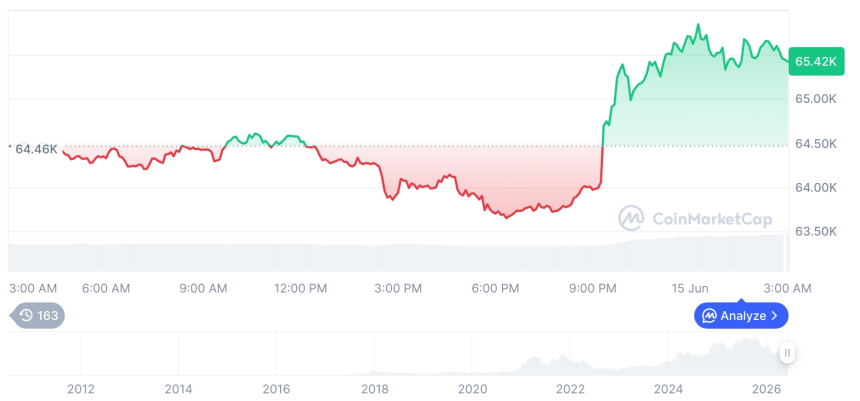Click the CoinMarketCap watermark logo icon

(x=631, y=218)
